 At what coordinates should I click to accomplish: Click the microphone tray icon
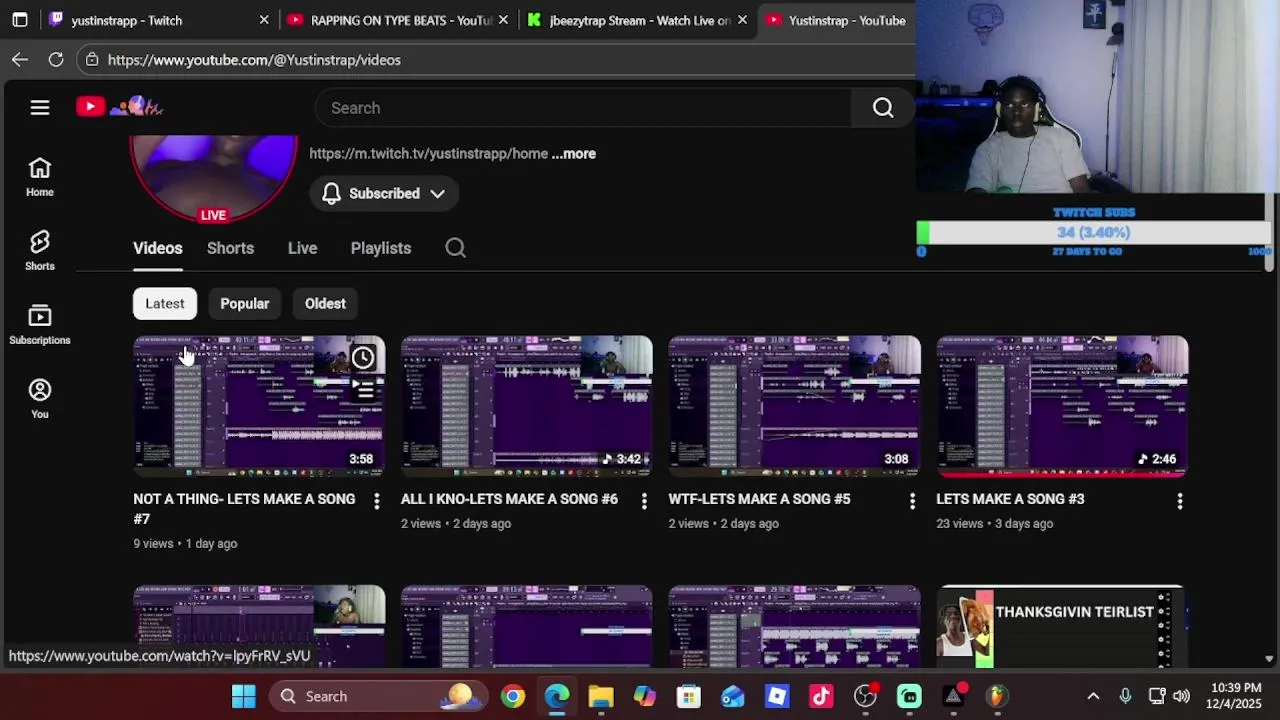1125,696
